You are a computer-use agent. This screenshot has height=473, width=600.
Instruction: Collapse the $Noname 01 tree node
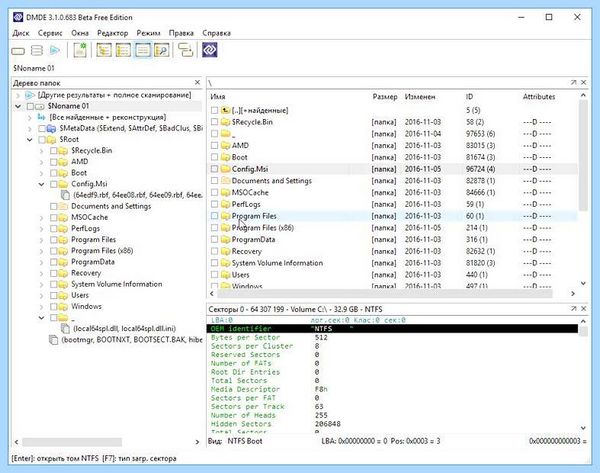point(18,106)
